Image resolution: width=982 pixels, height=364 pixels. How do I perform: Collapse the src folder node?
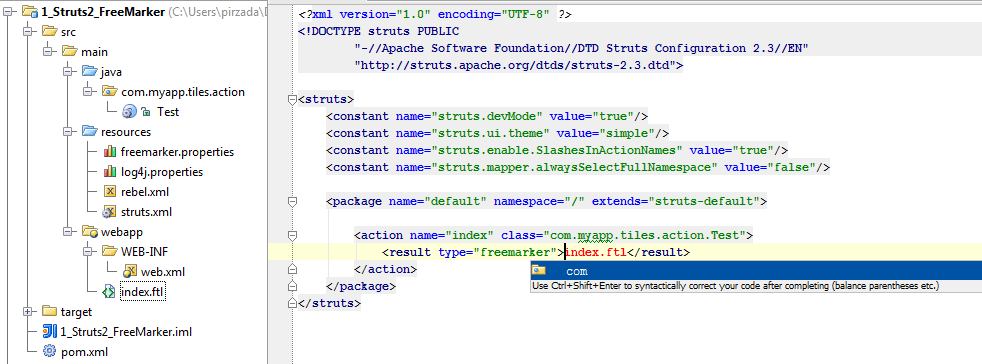point(28,31)
